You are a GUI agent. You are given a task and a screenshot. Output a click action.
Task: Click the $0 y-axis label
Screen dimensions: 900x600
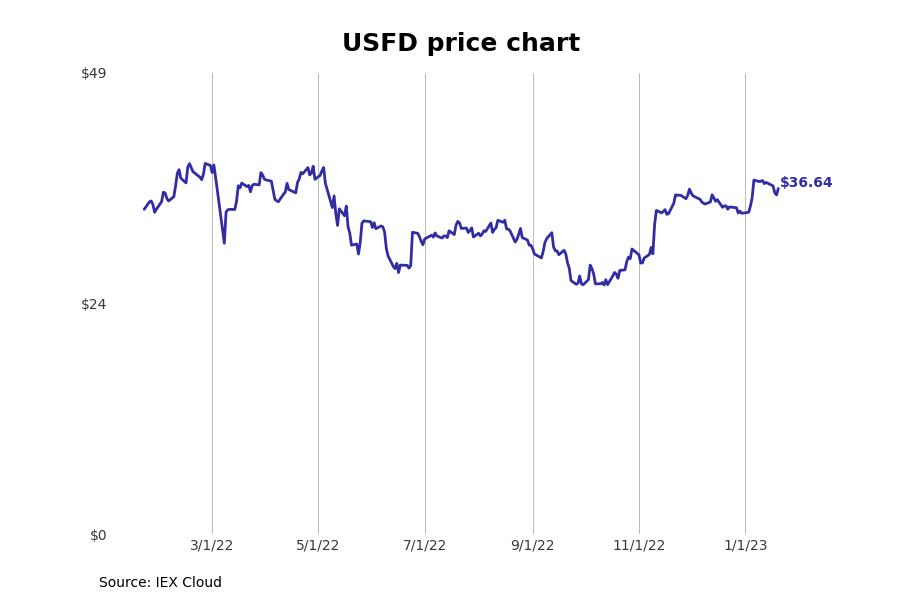pos(98,536)
